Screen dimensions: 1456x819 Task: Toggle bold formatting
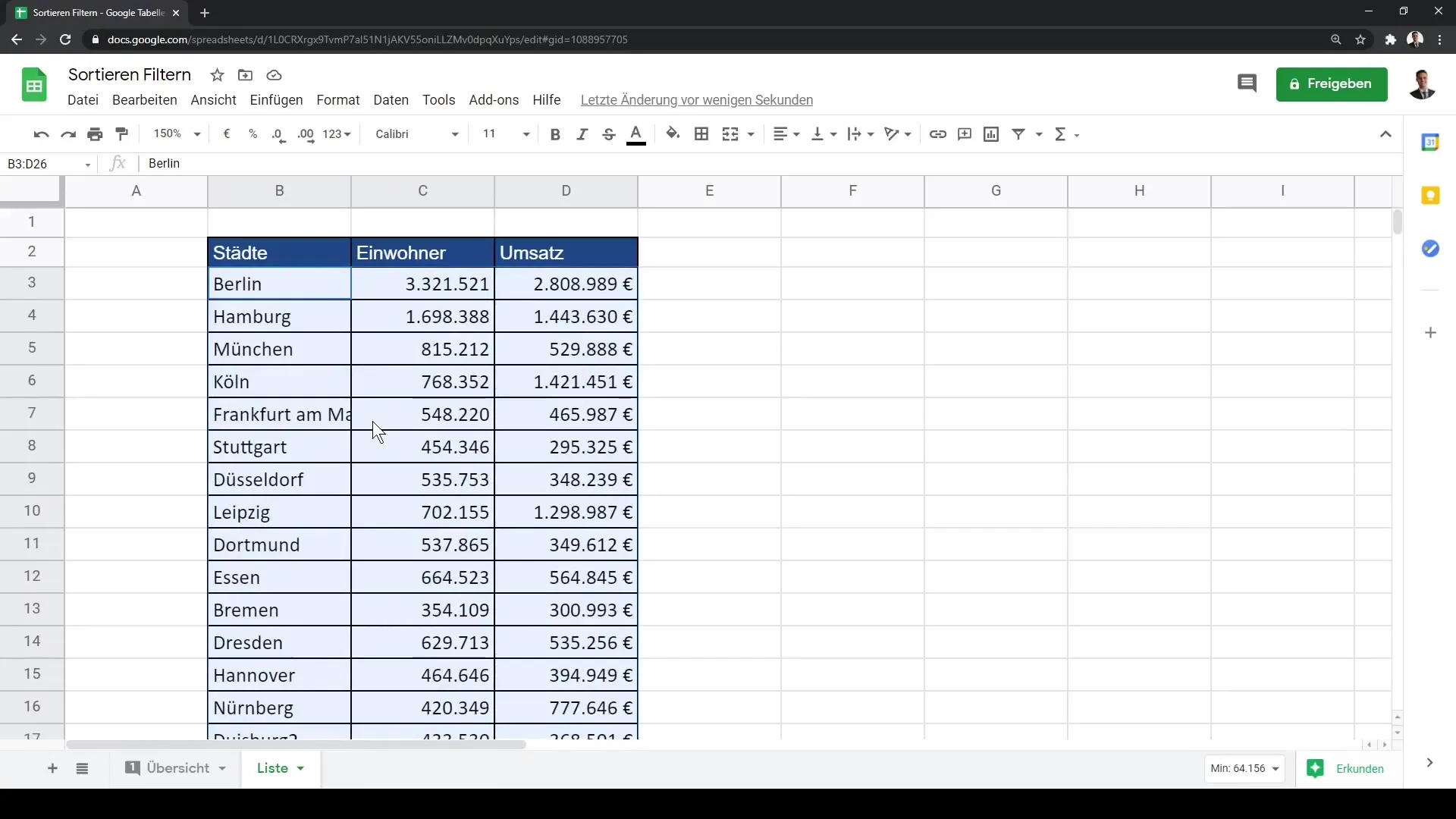click(x=555, y=134)
